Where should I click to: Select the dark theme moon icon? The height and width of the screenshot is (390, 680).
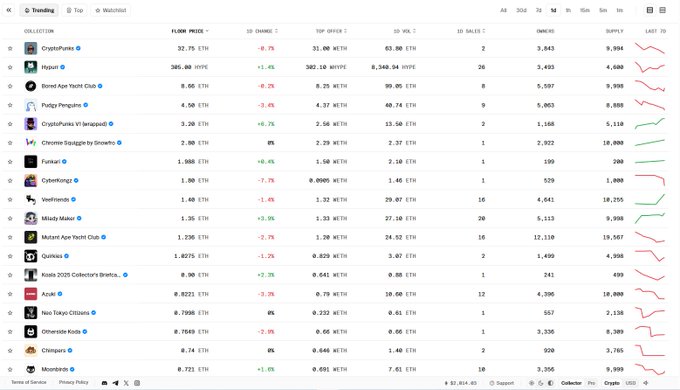pos(541,383)
